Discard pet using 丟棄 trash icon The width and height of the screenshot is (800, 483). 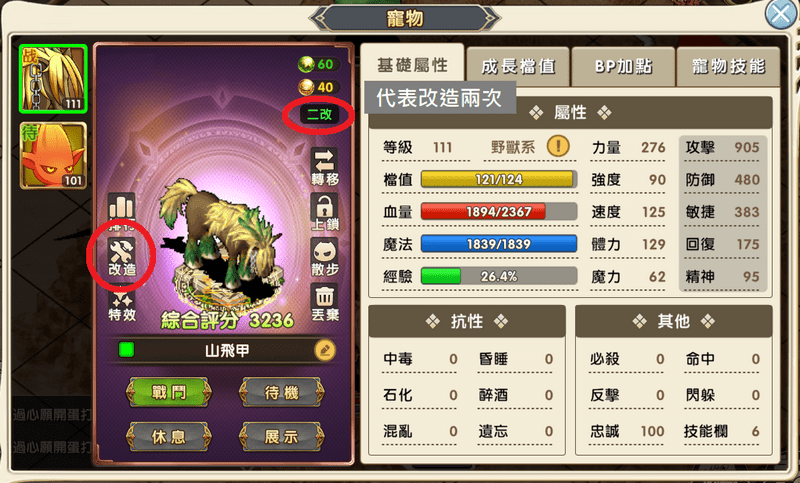coord(325,303)
